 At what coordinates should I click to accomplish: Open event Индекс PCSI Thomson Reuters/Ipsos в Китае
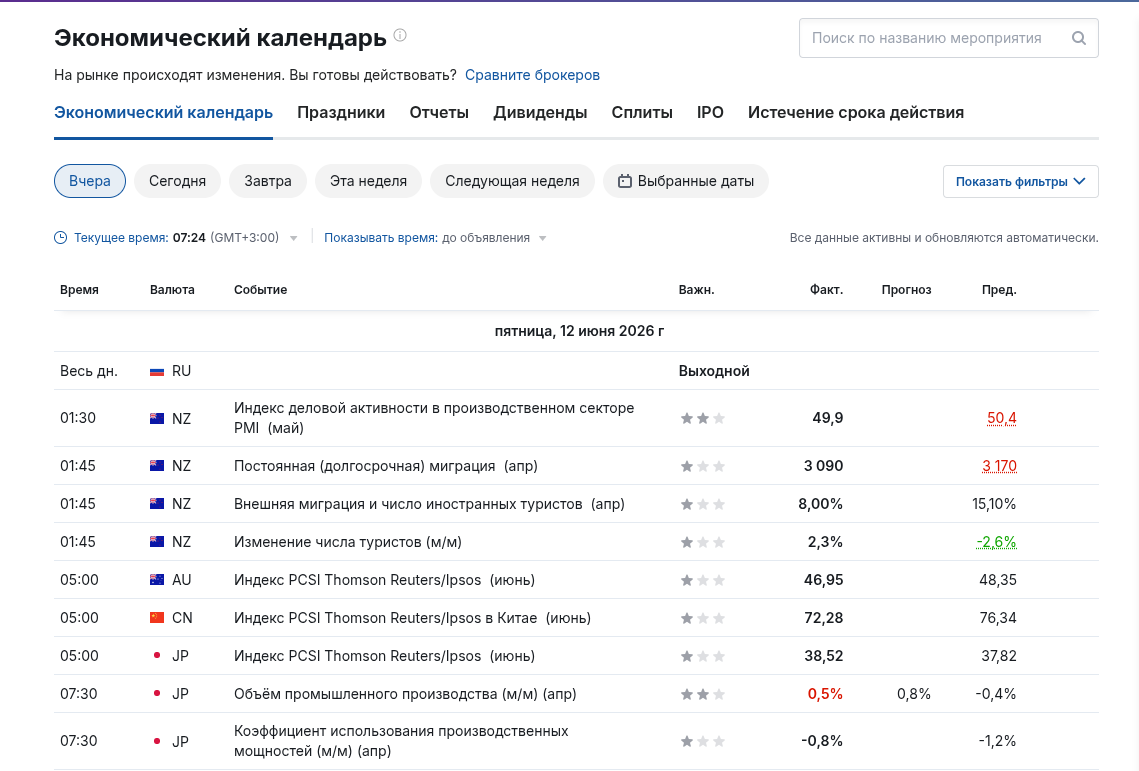[x=413, y=618]
